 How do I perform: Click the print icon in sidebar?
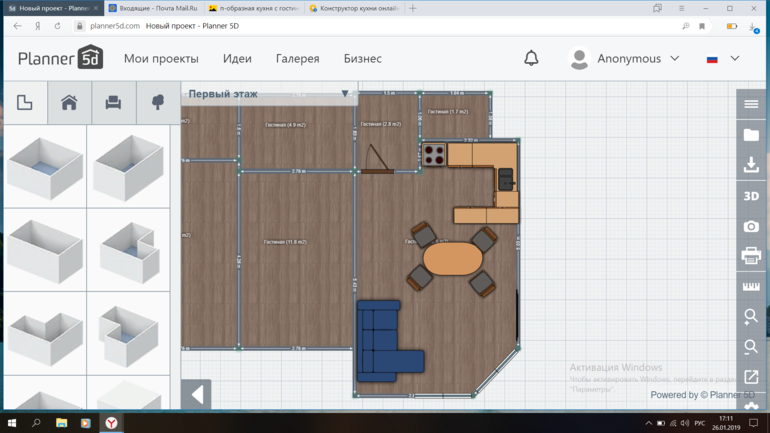click(x=751, y=256)
